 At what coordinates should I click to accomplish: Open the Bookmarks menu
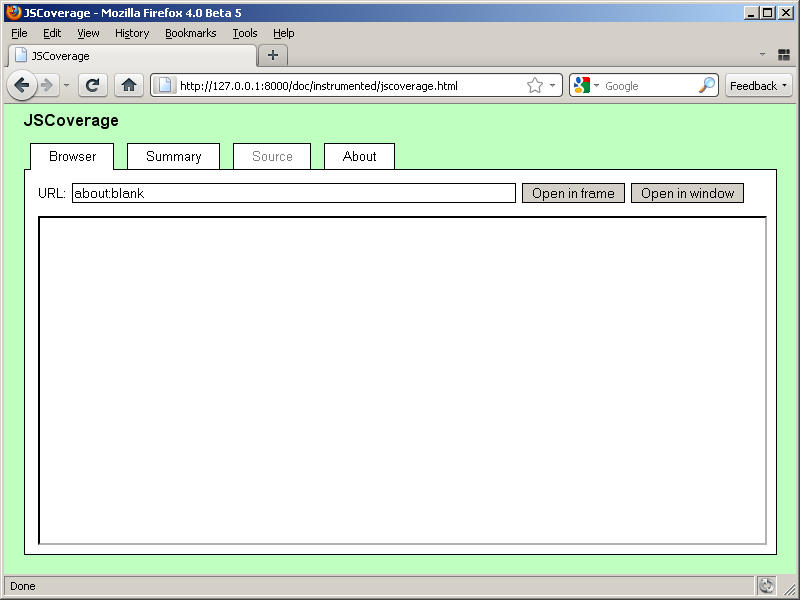click(x=191, y=33)
